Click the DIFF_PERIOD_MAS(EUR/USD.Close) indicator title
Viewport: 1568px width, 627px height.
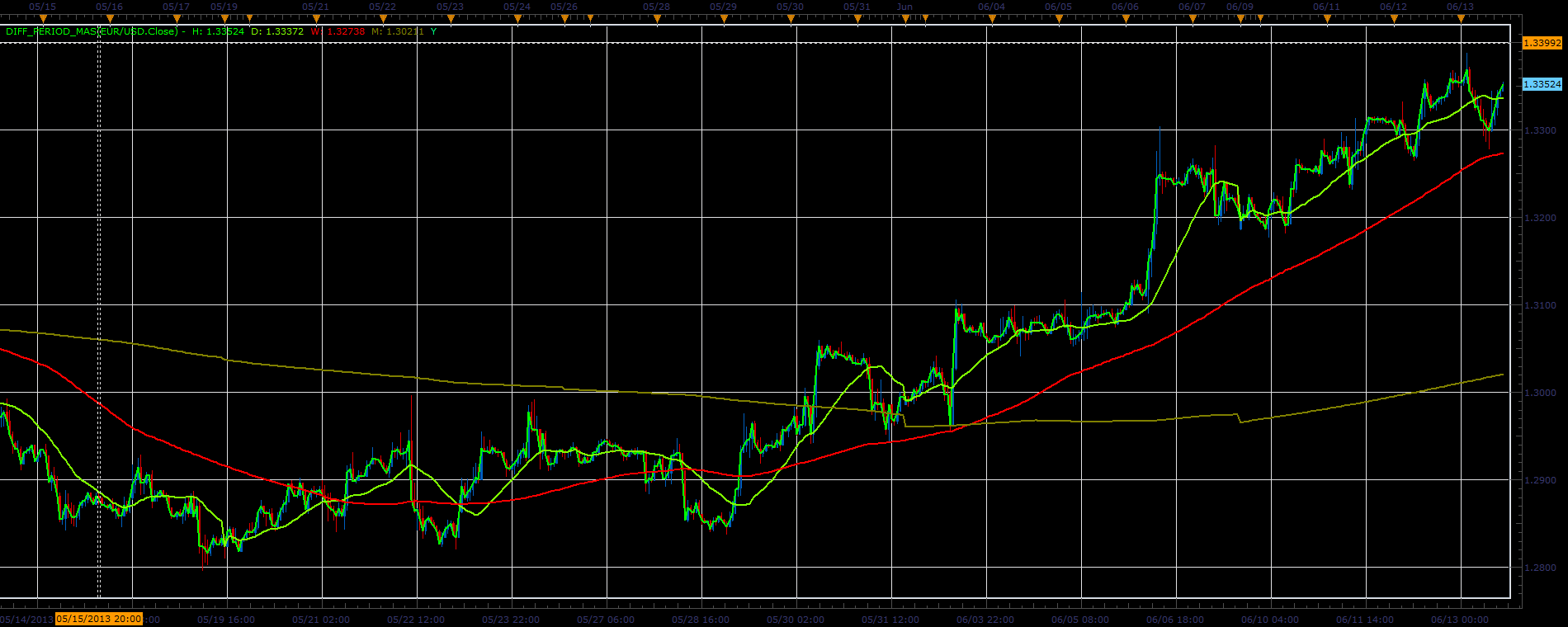[92, 31]
